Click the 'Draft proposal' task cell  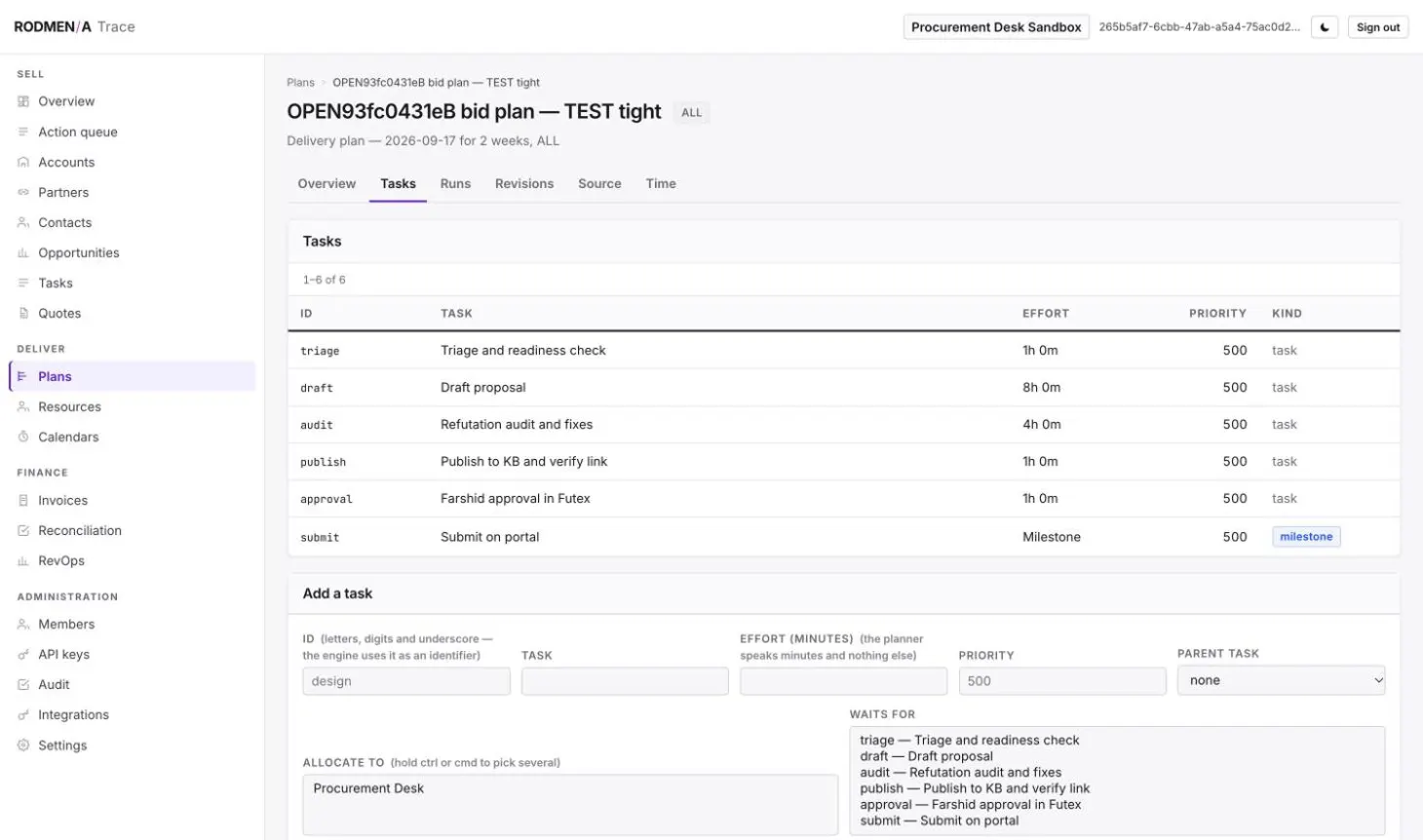coord(483,387)
